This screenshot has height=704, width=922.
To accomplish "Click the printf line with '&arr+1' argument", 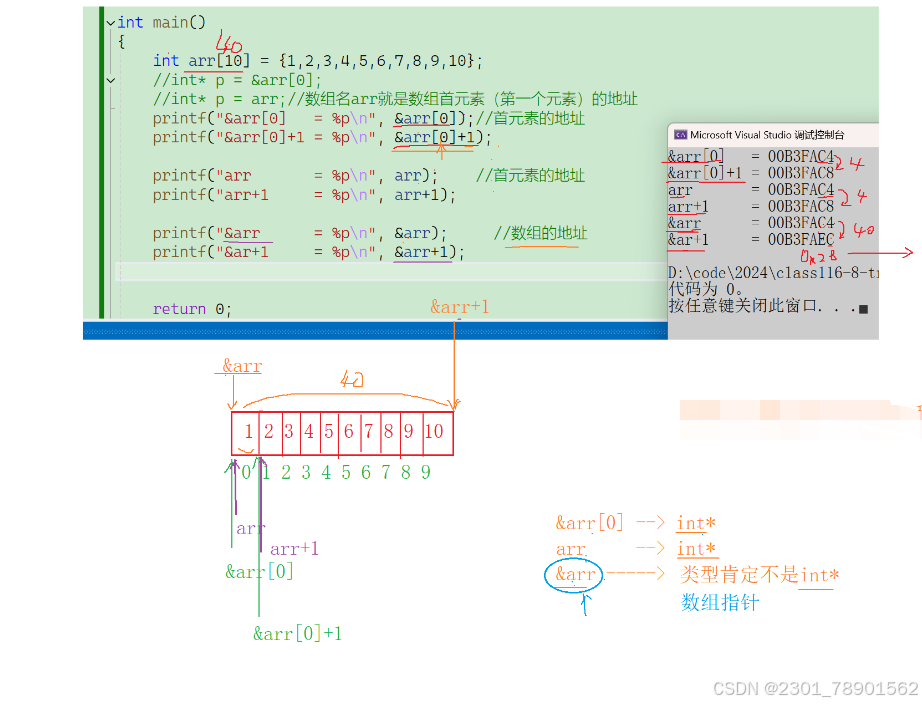I will 309,252.
